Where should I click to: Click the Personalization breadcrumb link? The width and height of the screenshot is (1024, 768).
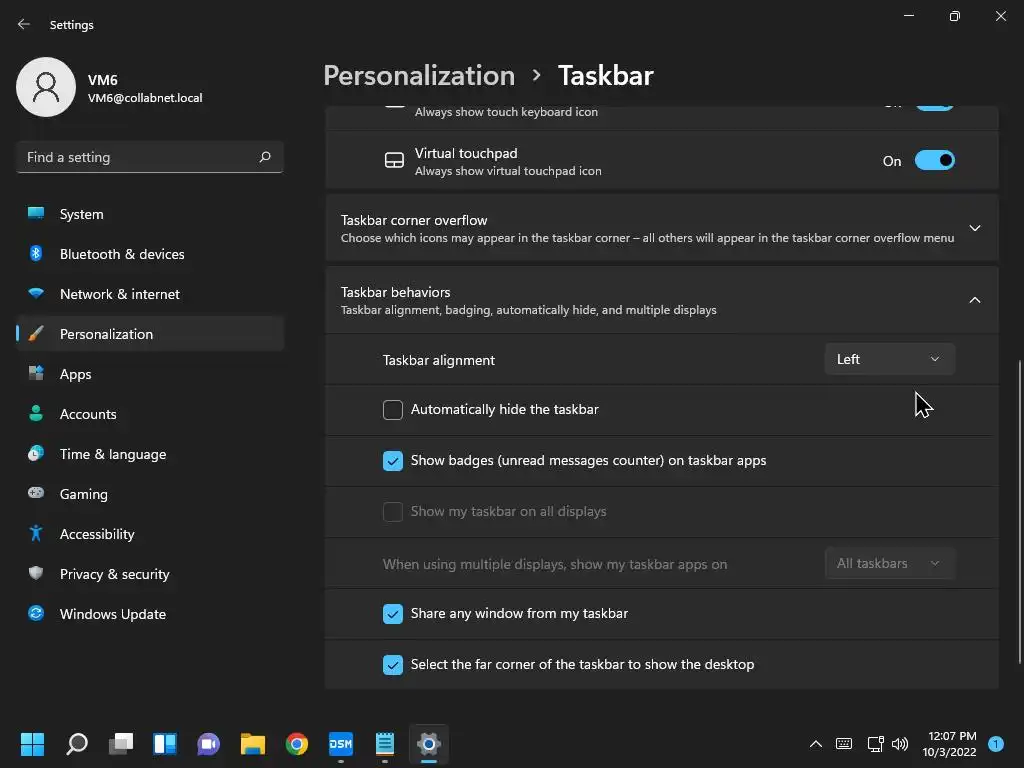click(x=419, y=75)
